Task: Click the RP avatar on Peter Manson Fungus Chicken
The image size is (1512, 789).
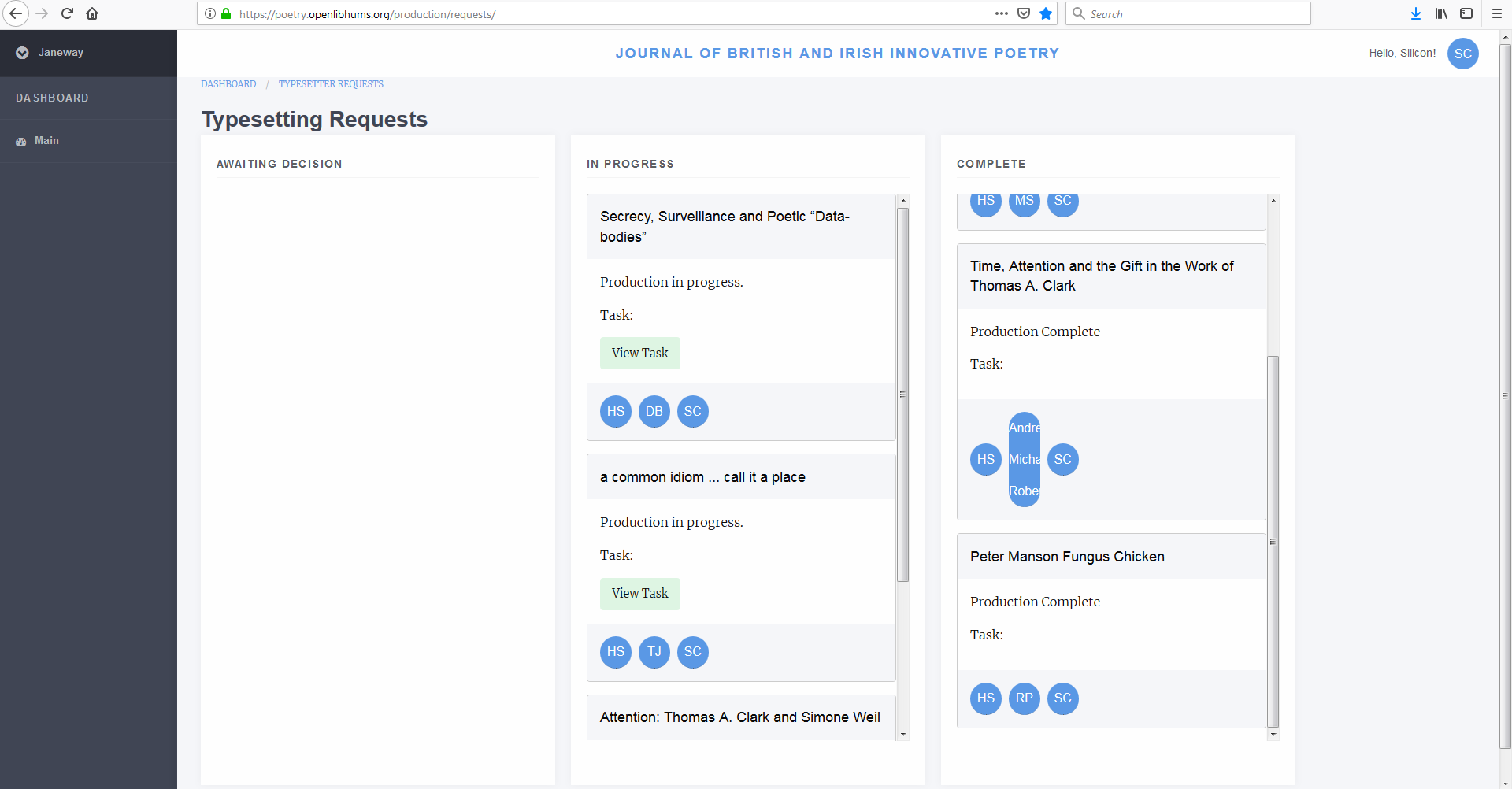Action: pyautogui.click(x=1024, y=698)
